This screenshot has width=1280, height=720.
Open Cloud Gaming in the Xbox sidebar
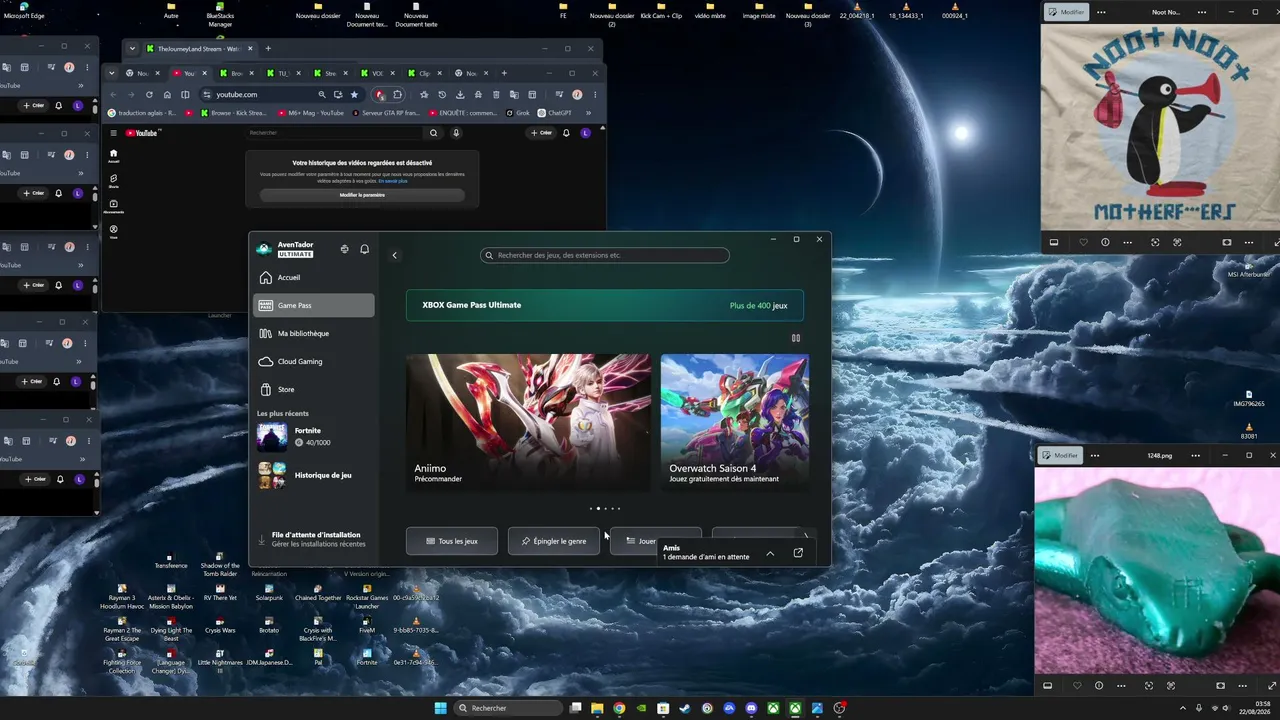[x=315, y=361]
